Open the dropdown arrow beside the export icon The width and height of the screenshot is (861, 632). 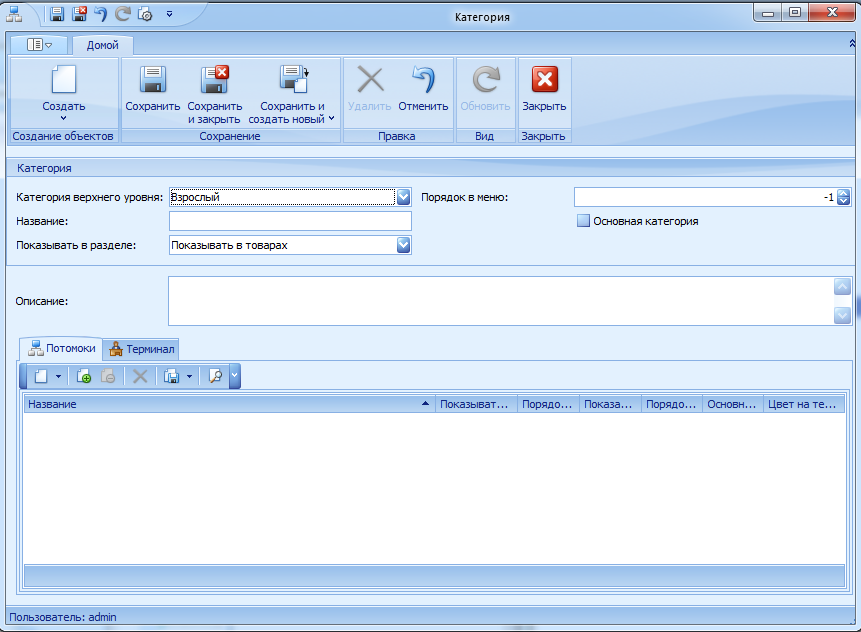coord(189,376)
